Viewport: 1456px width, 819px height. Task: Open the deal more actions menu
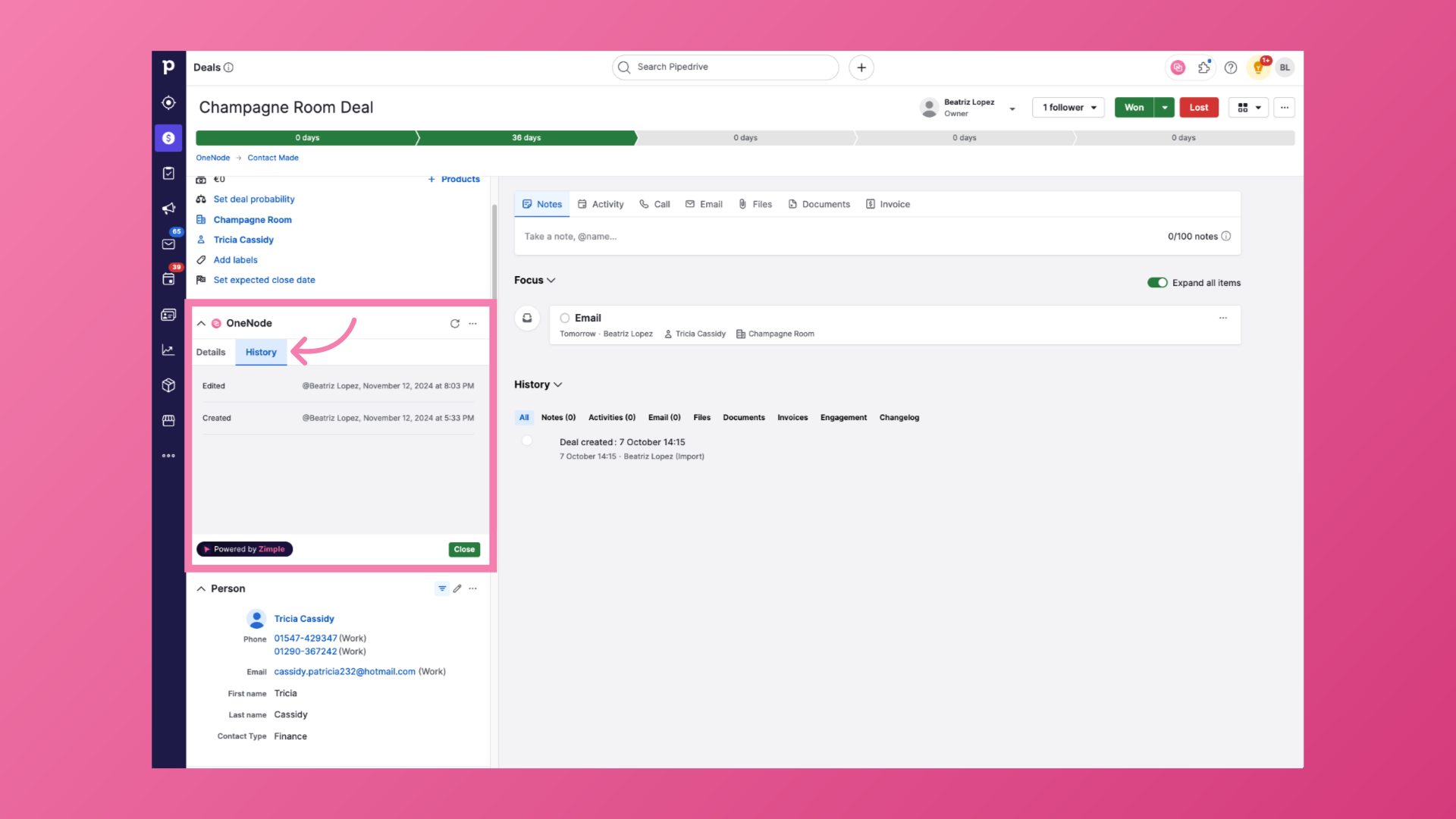(1285, 108)
